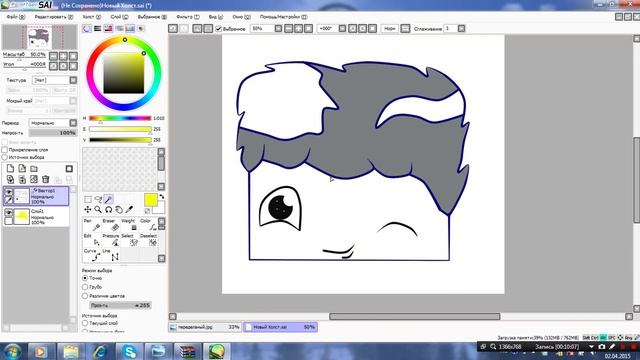
Task: Select the Zoom magnifier tool
Action: tap(98, 209)
